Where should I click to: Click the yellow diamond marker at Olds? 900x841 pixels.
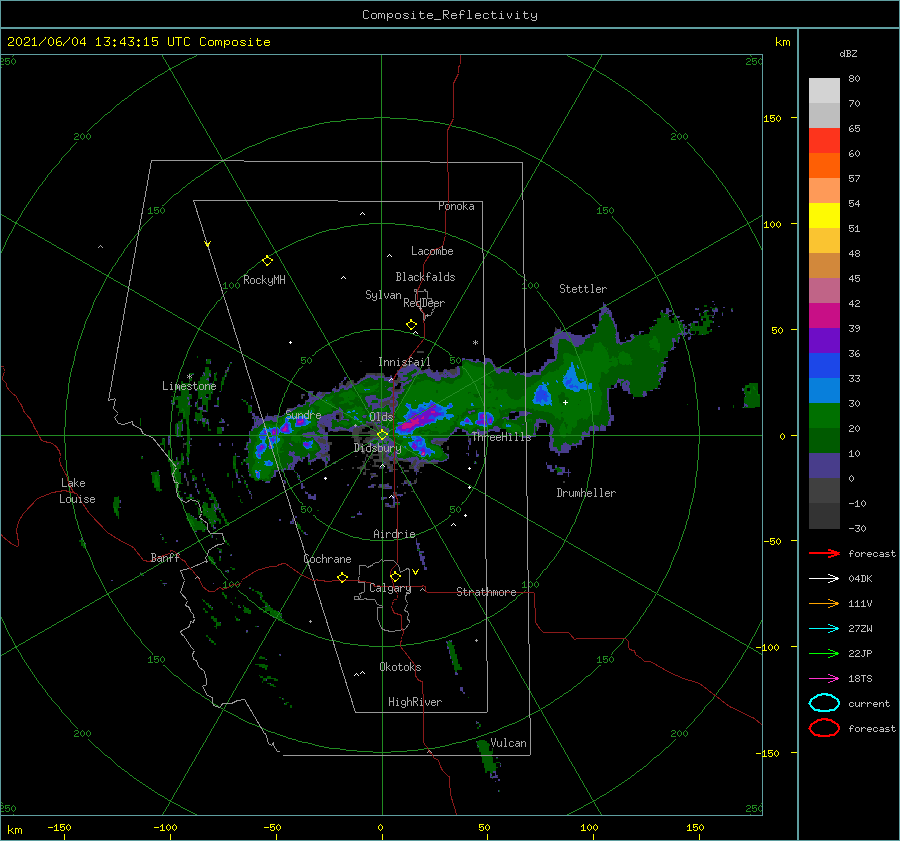point(382,435)
